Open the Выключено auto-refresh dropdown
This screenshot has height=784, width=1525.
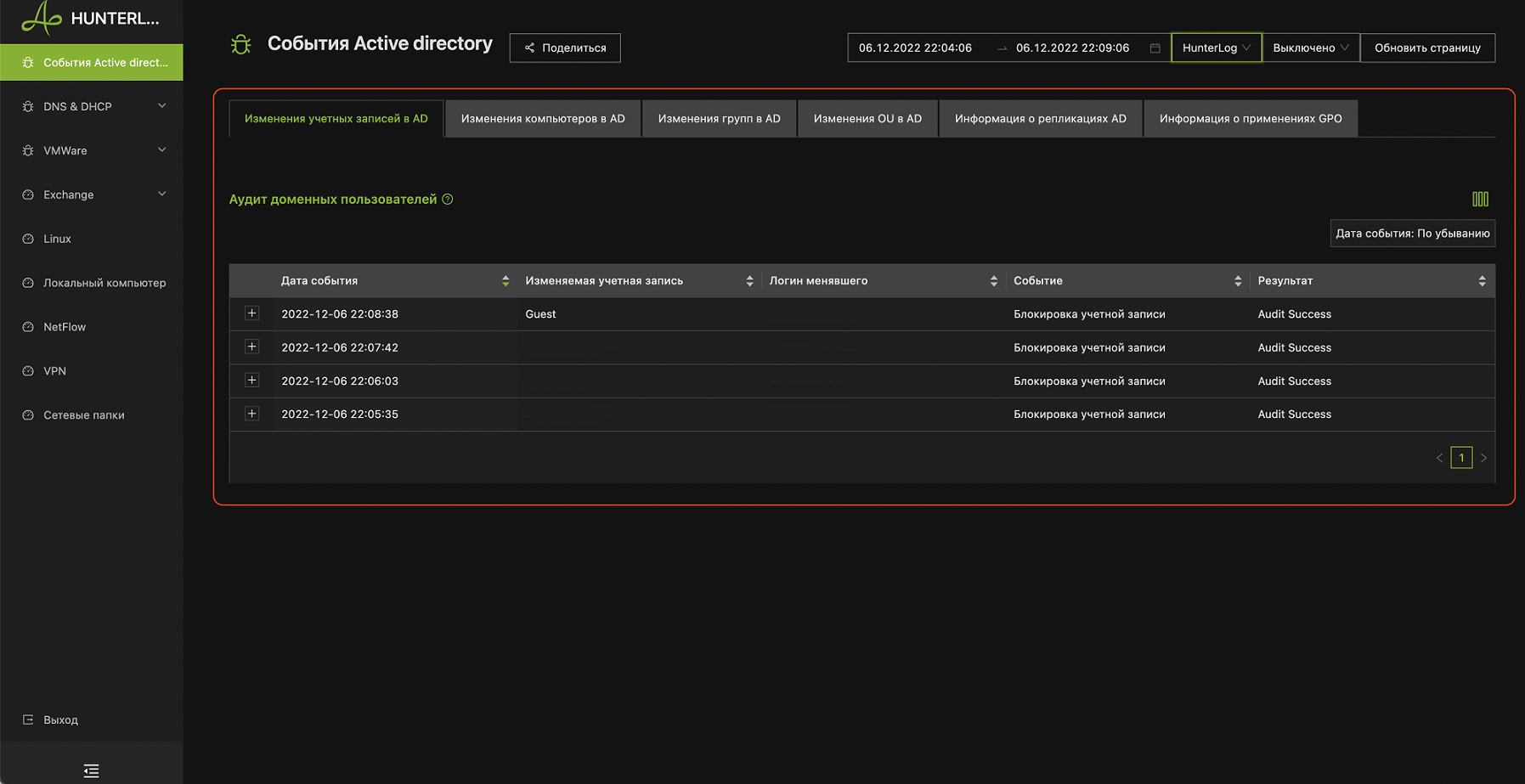1310,48
